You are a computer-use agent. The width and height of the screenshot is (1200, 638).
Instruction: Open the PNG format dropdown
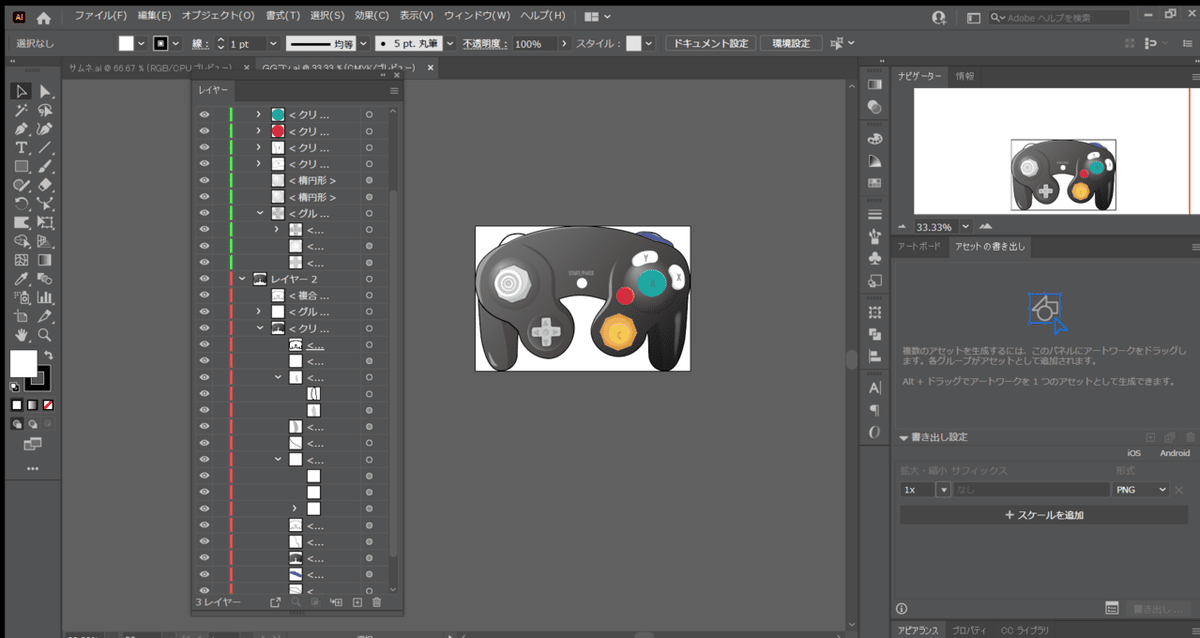point(1142,490)
